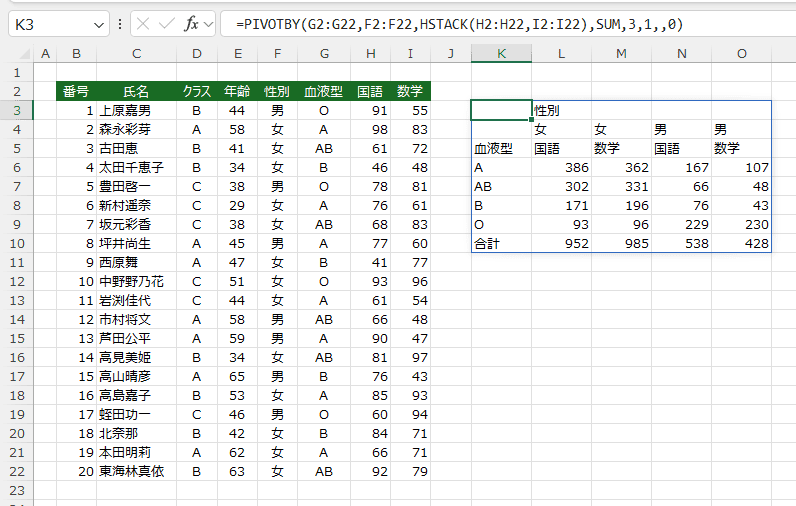This screenshot has height=506, width=796.
Task: Click the cell with name 高見美姫
Action: point(137,357)
